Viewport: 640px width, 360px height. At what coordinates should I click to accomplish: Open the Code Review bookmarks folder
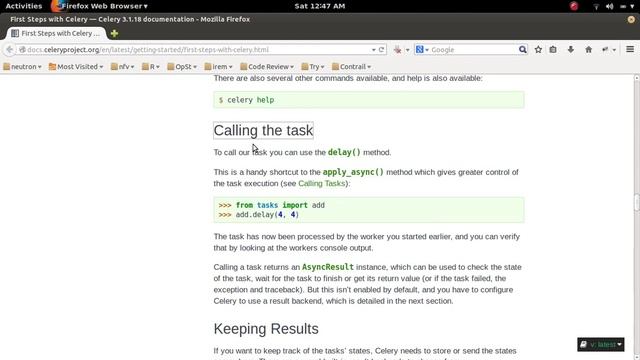pyautogui.click(x=267, y=67)
